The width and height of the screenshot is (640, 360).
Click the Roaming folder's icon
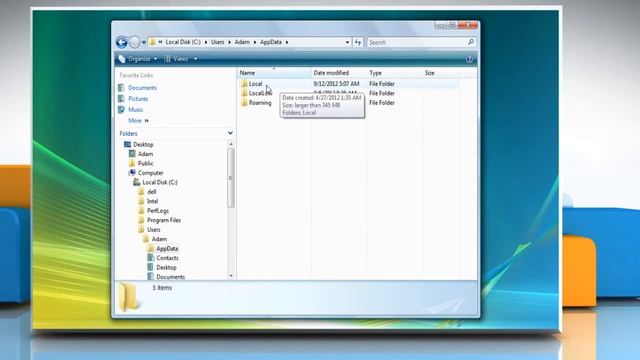click(x=244, y=103)
